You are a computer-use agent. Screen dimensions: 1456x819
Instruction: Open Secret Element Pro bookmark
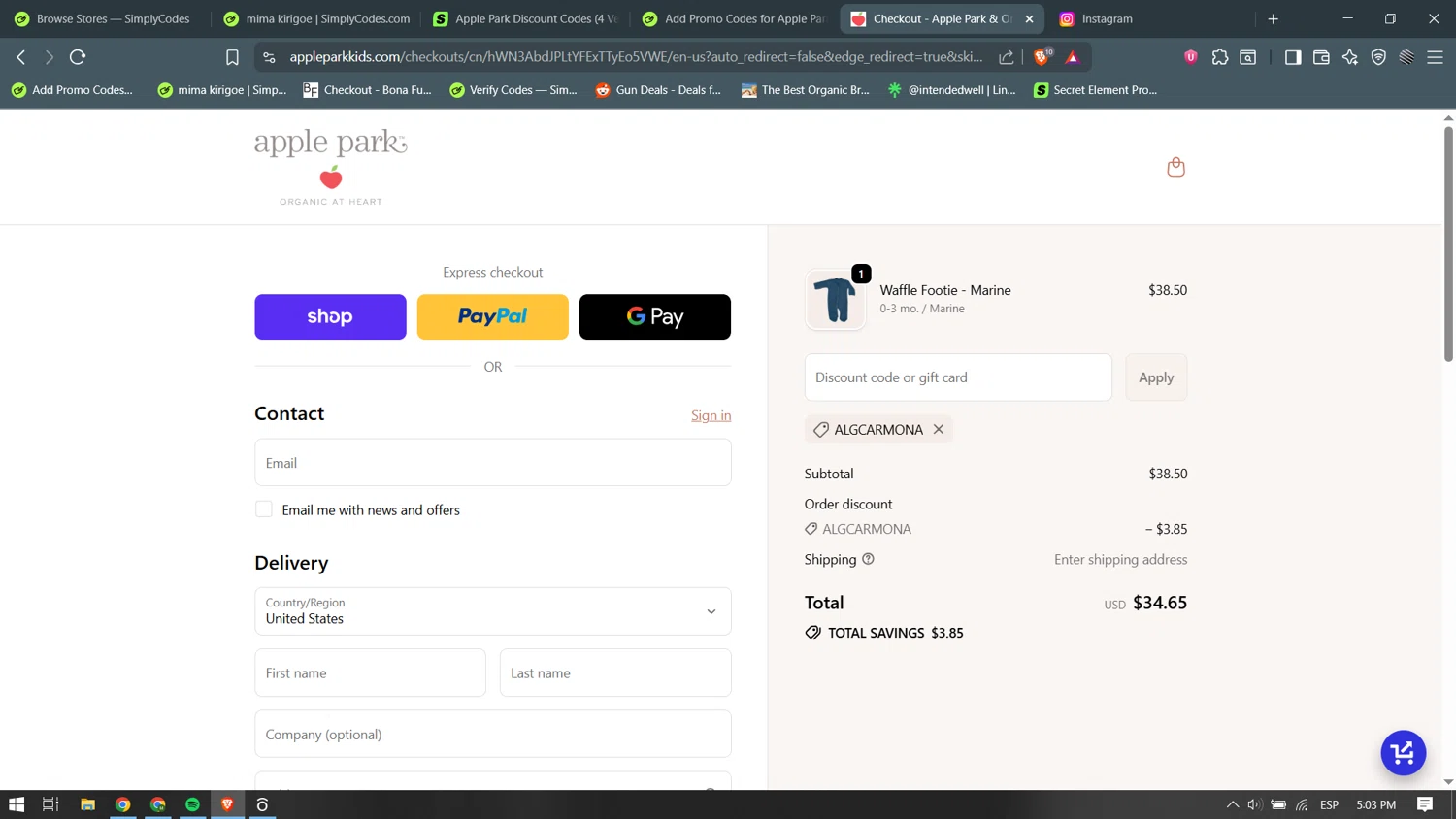pyautogui.click(x=1096, y=90)
